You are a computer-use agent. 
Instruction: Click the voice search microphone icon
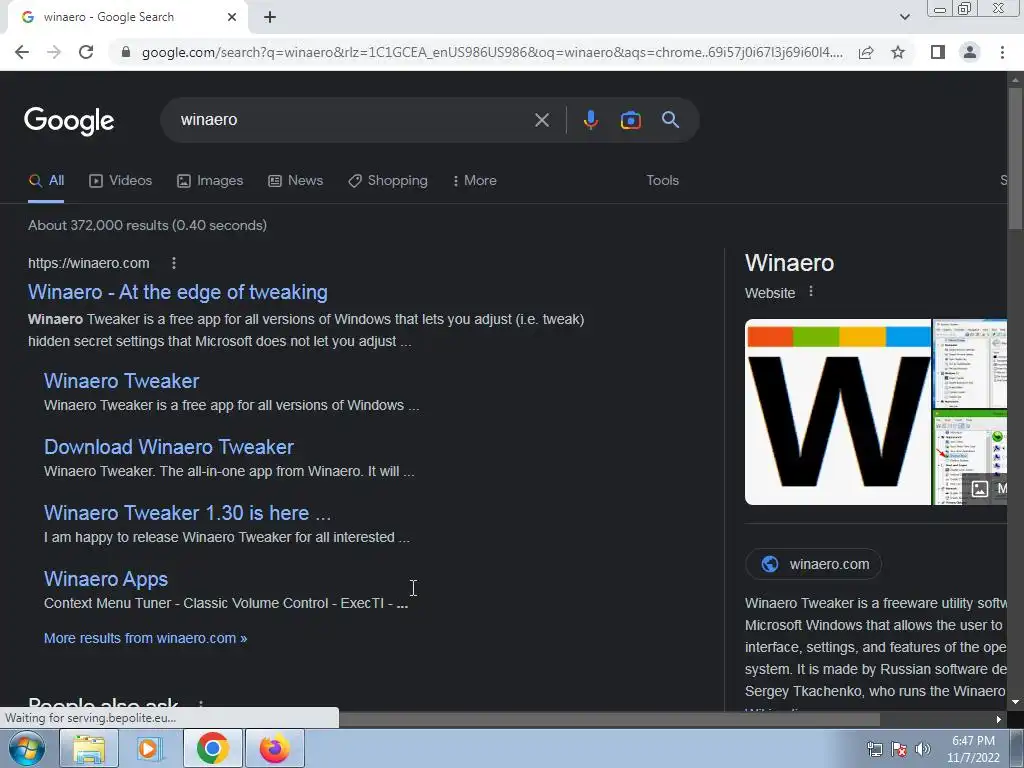(x=590, y=120)
